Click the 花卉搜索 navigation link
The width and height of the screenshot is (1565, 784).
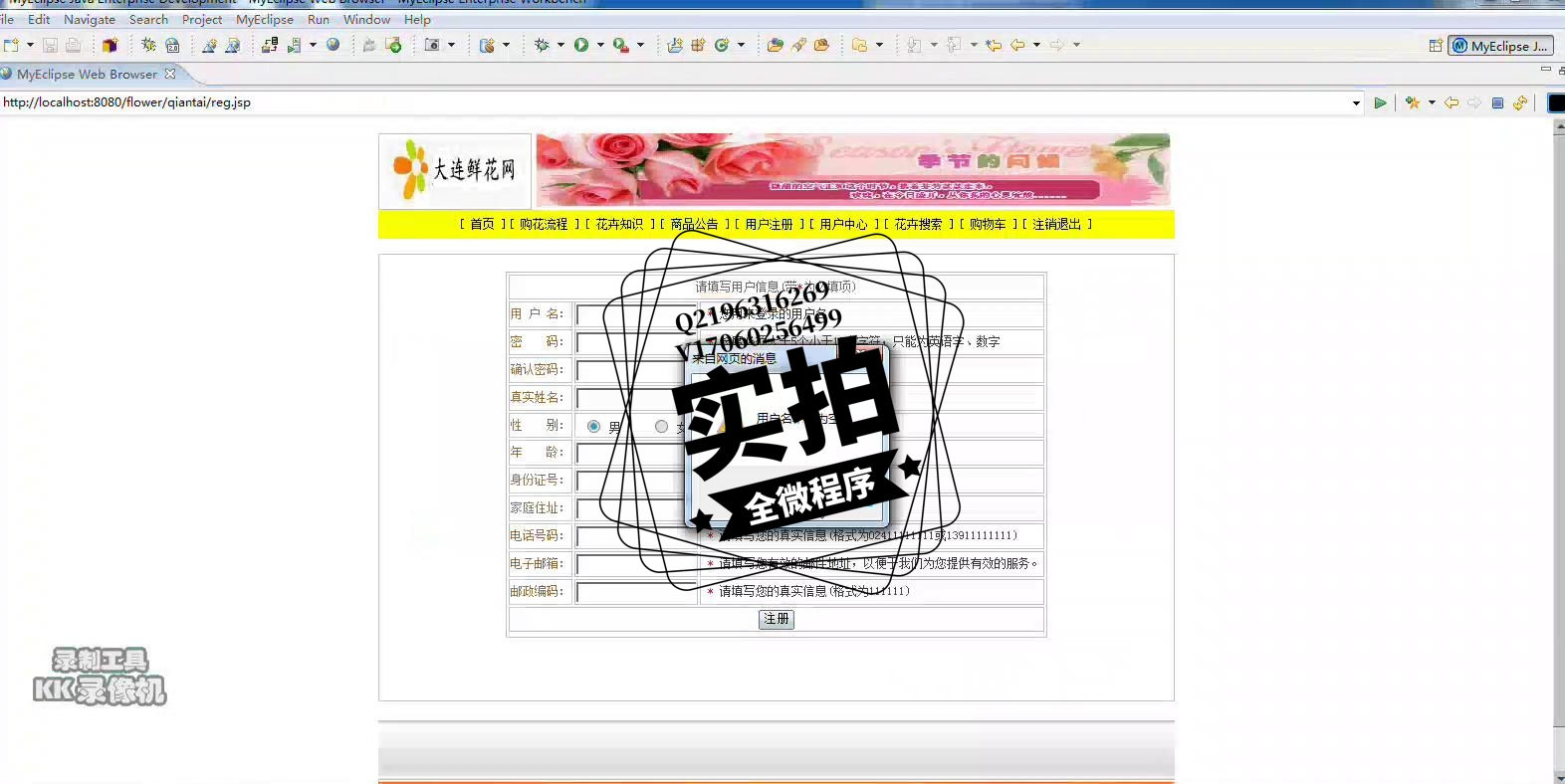918,224
